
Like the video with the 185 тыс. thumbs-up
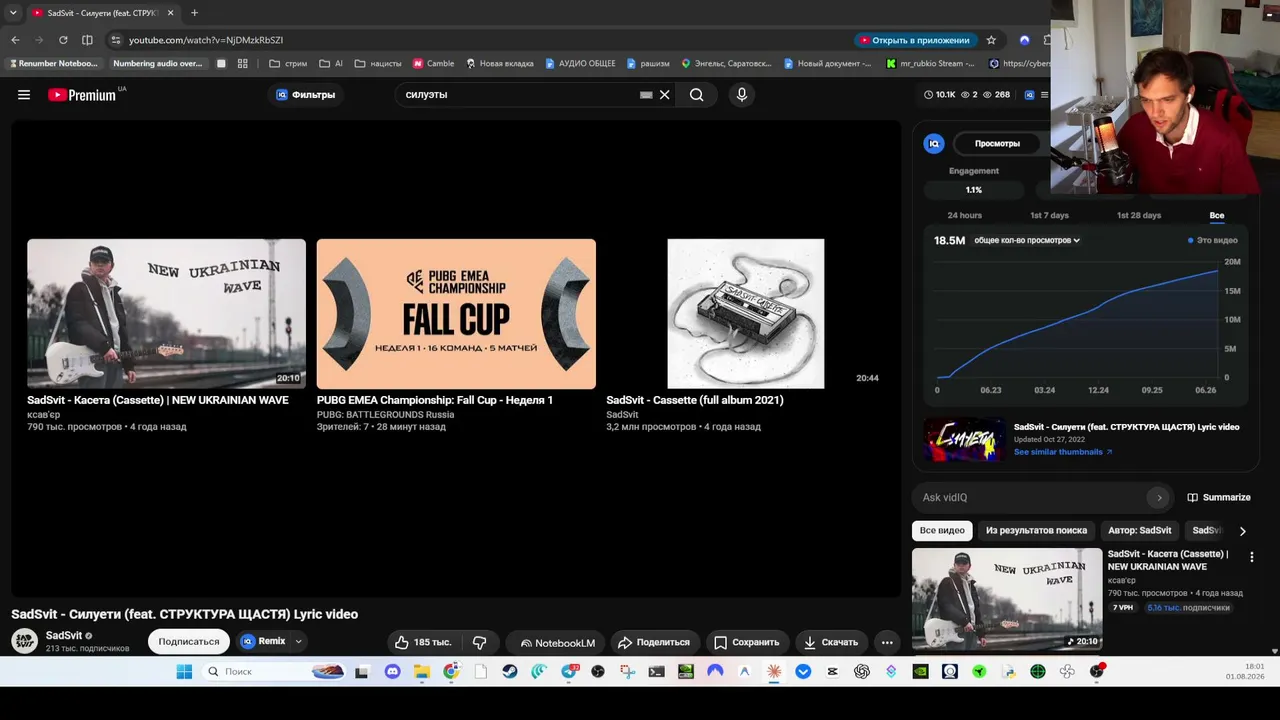pyautogui.click(x=424, y=642)
